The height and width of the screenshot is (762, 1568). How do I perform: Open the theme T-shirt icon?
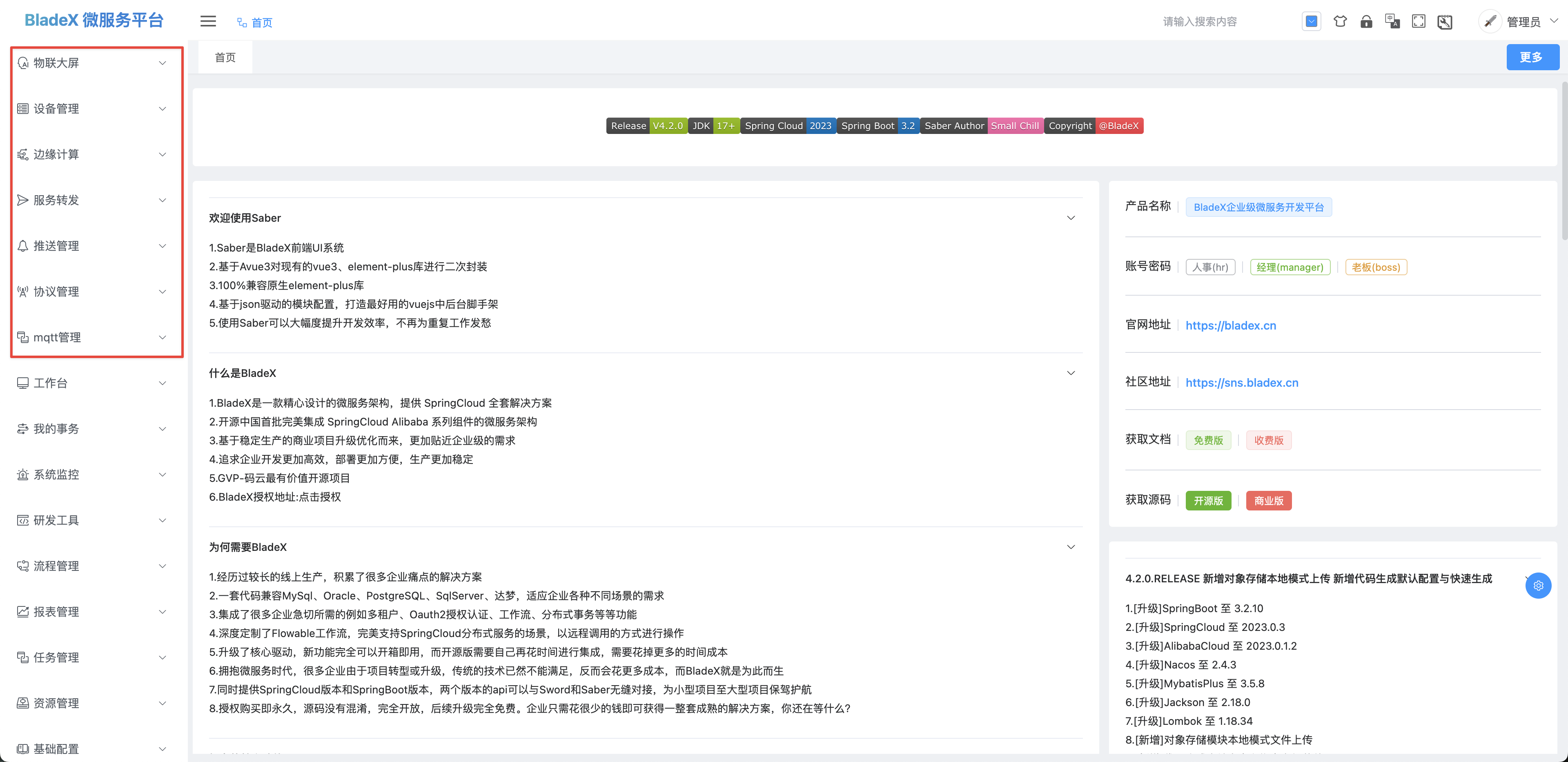pos(1340,21)
